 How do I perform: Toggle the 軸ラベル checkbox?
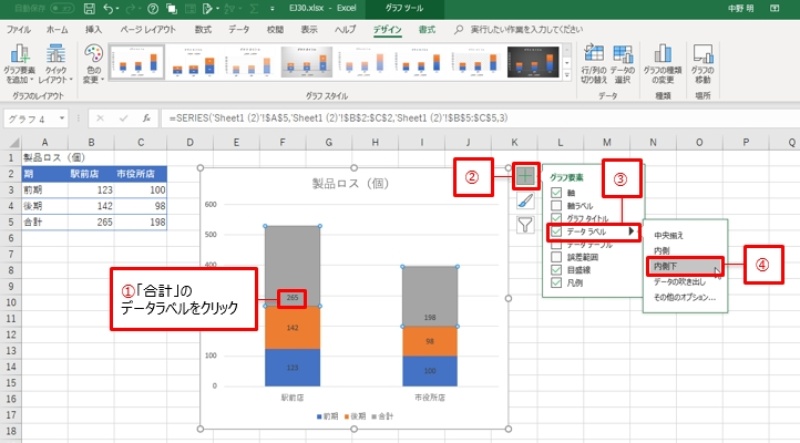(x=556, y=204)
